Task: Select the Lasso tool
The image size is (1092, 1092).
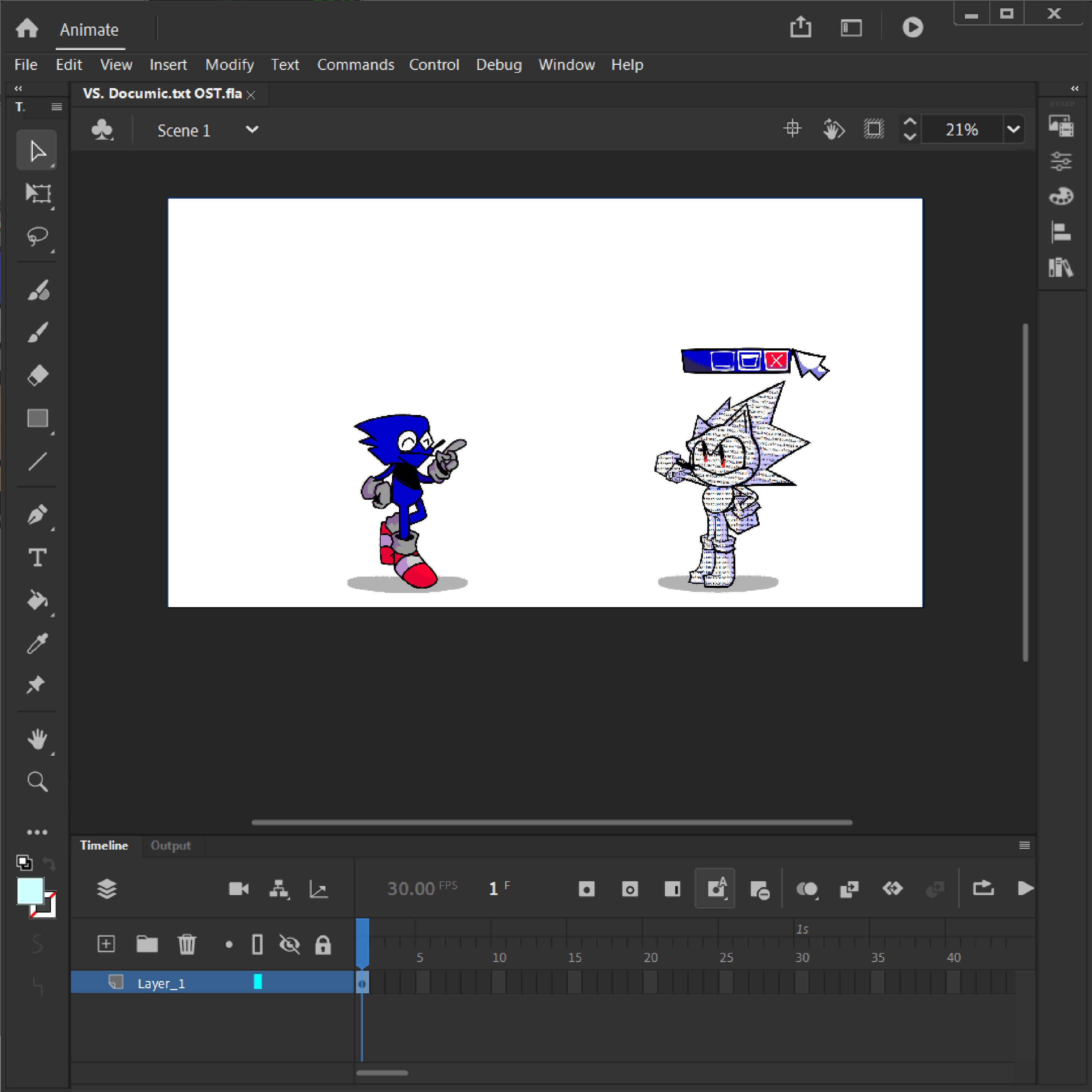Action: tap(37, 236)
